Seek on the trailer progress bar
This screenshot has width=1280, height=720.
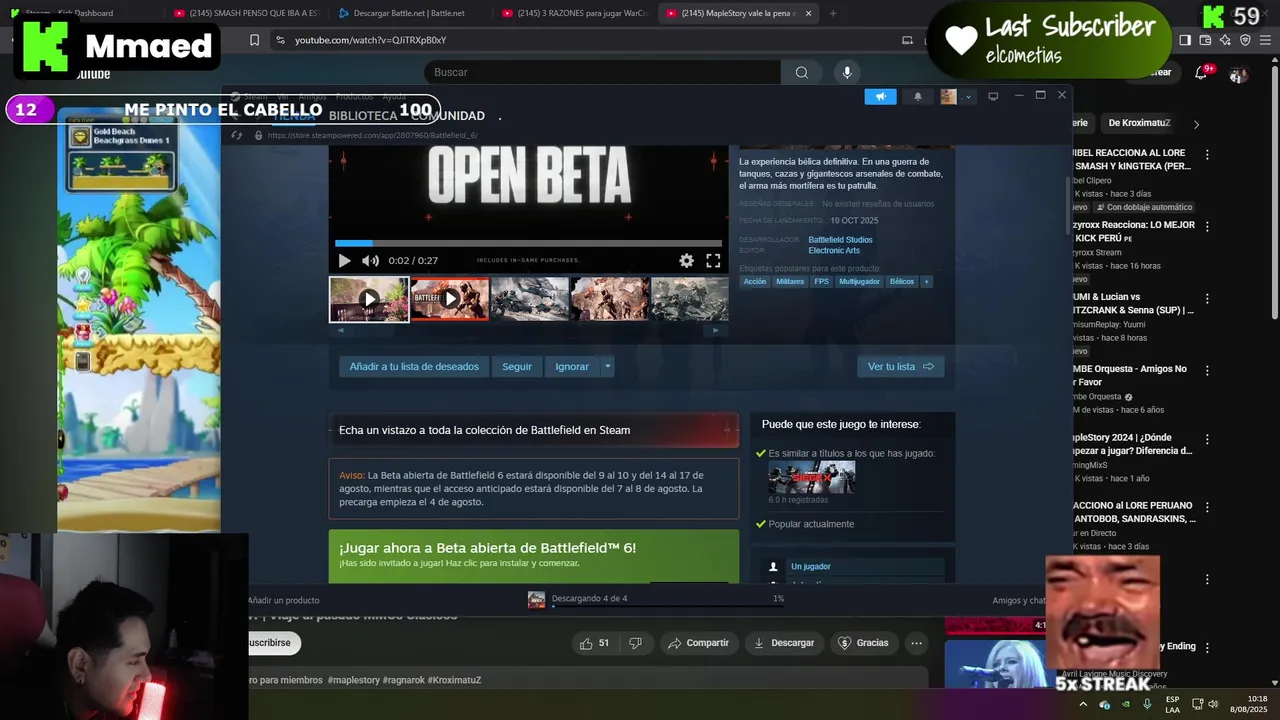click(528, 243)
